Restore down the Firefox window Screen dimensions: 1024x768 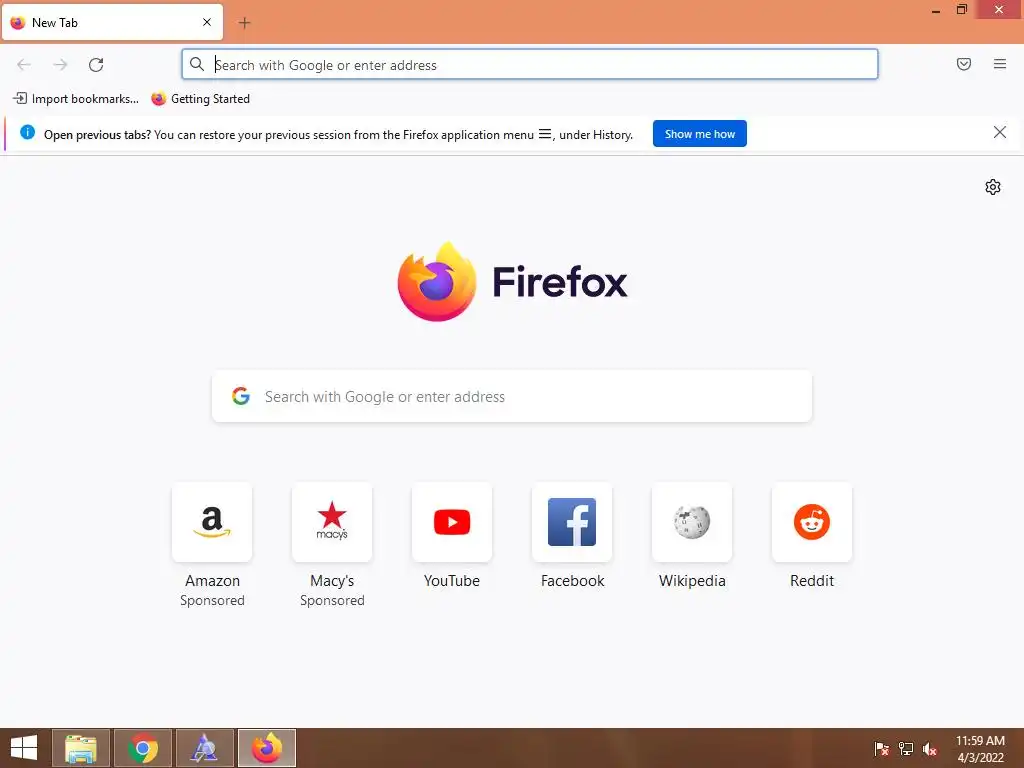[961, 9]
